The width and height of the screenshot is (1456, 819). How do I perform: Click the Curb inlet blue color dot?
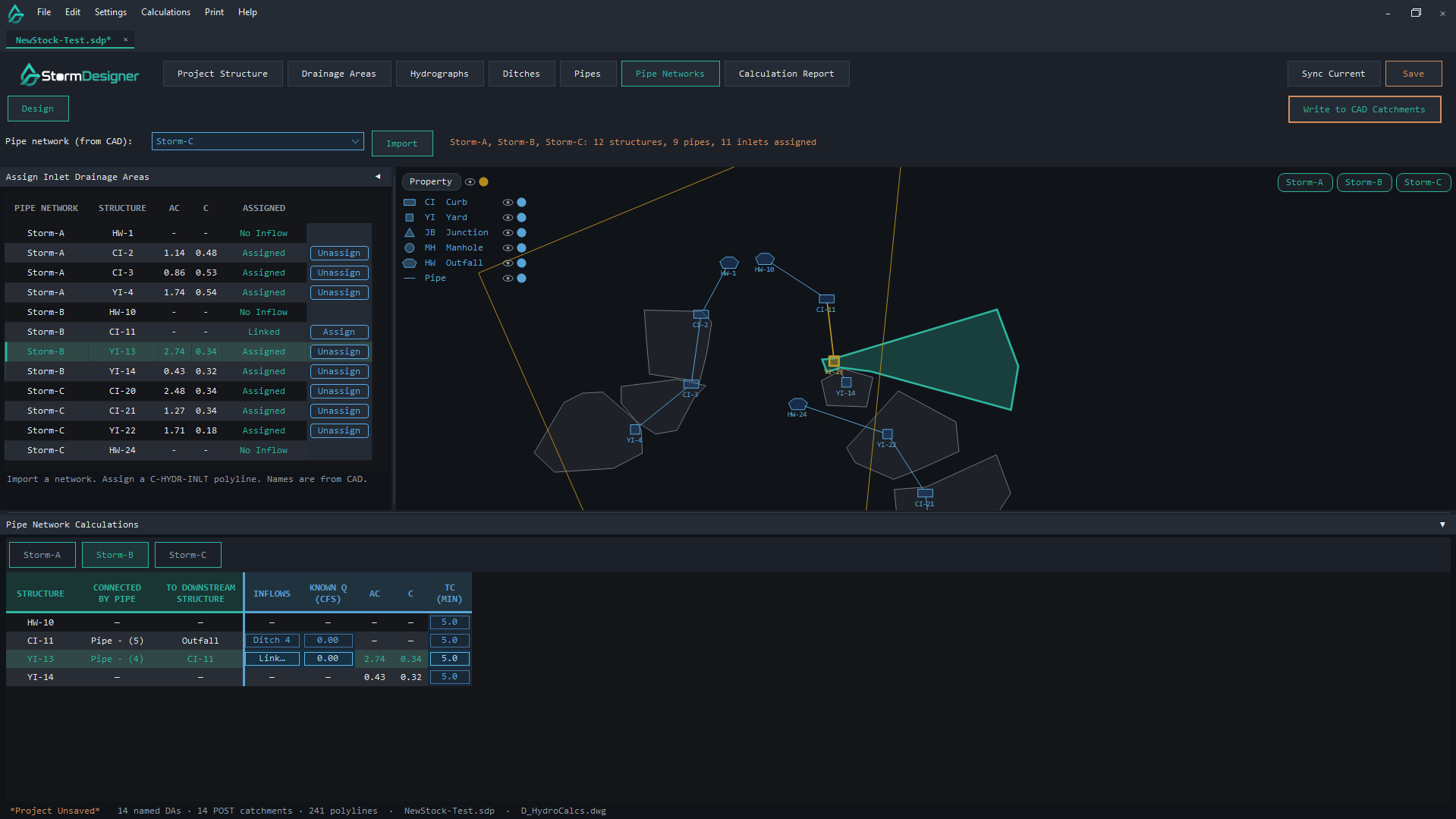click(x=521, y=203)
